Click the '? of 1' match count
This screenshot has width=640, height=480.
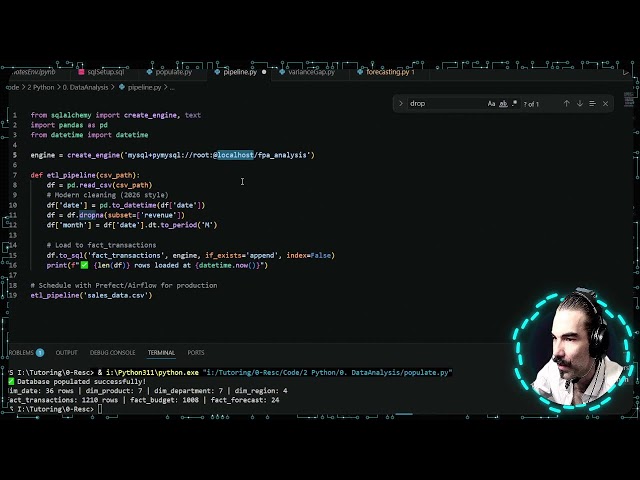click(x=531, y=104)
